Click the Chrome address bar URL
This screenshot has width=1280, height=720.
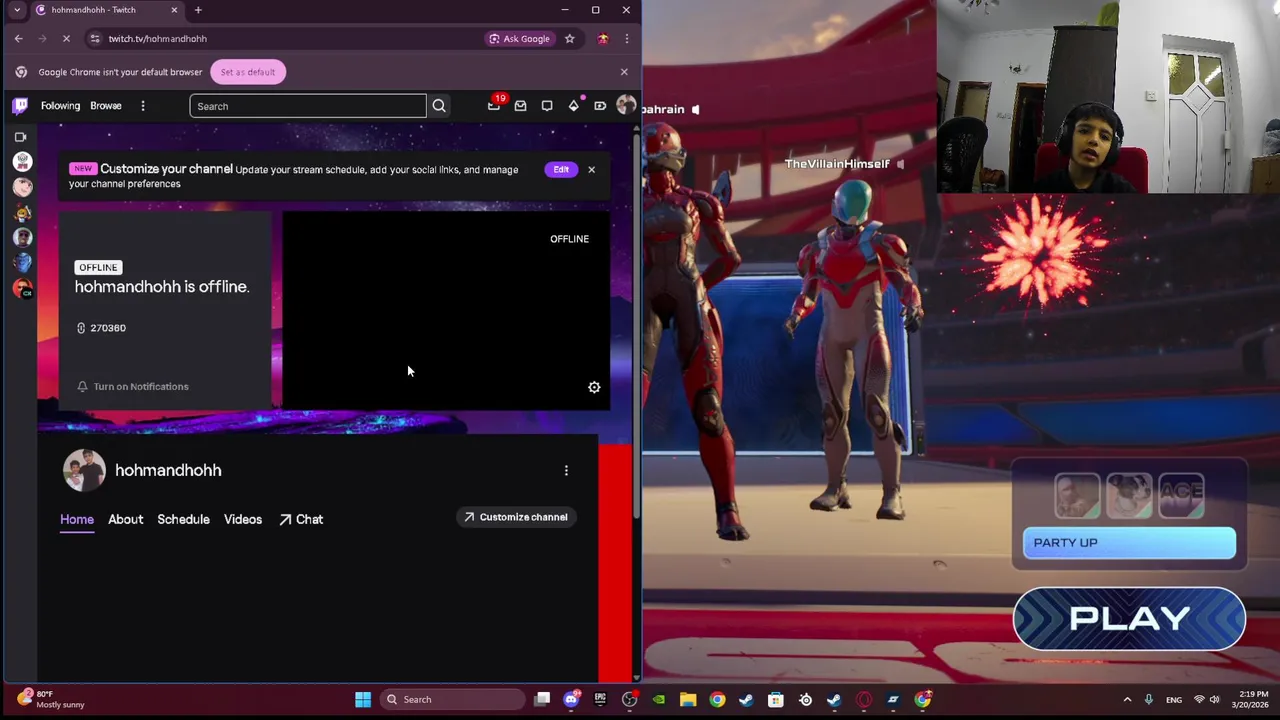[x=158, y=38]
